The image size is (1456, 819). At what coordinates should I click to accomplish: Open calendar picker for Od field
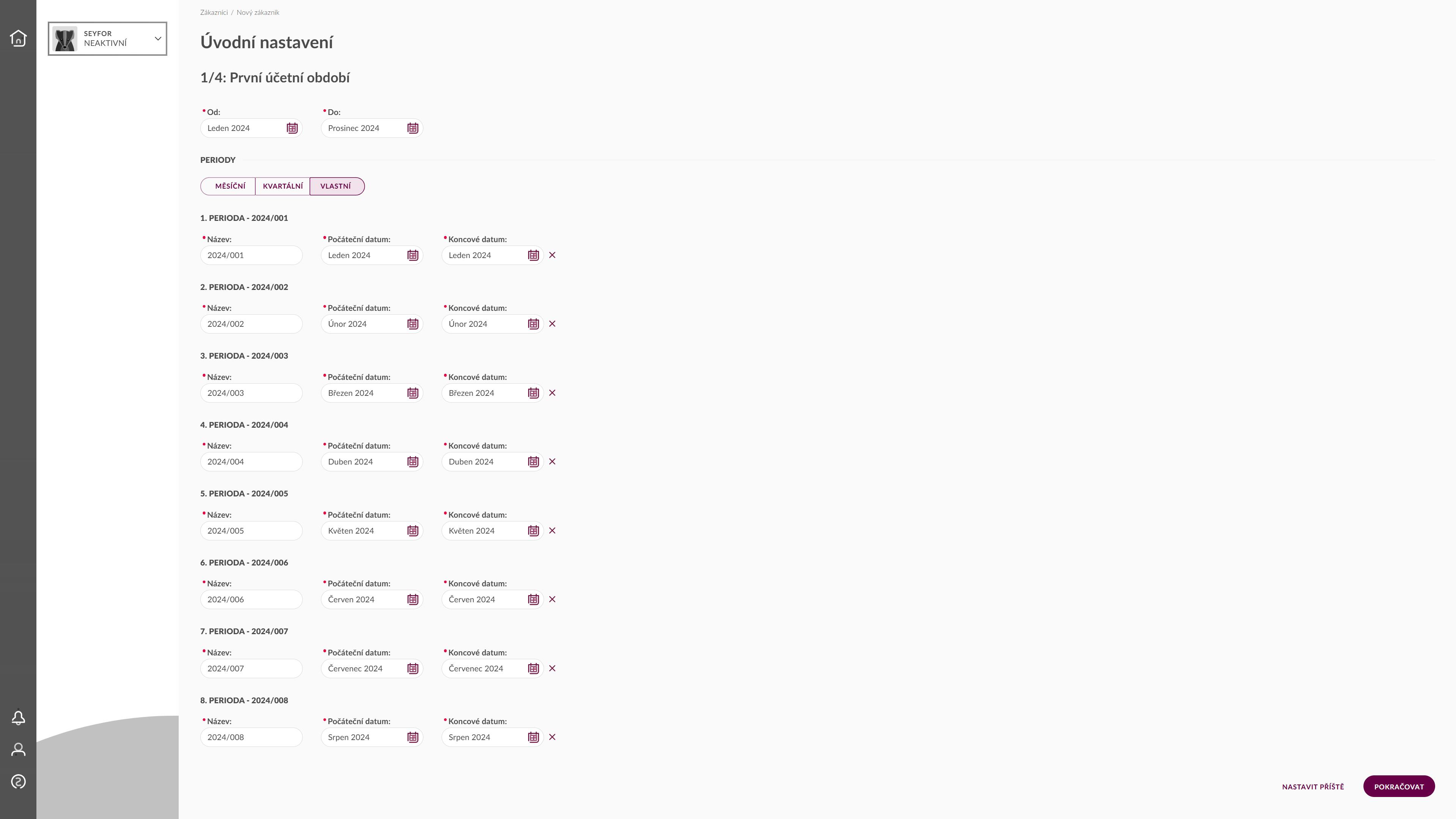pyautogui.click(x=292, y=128)
